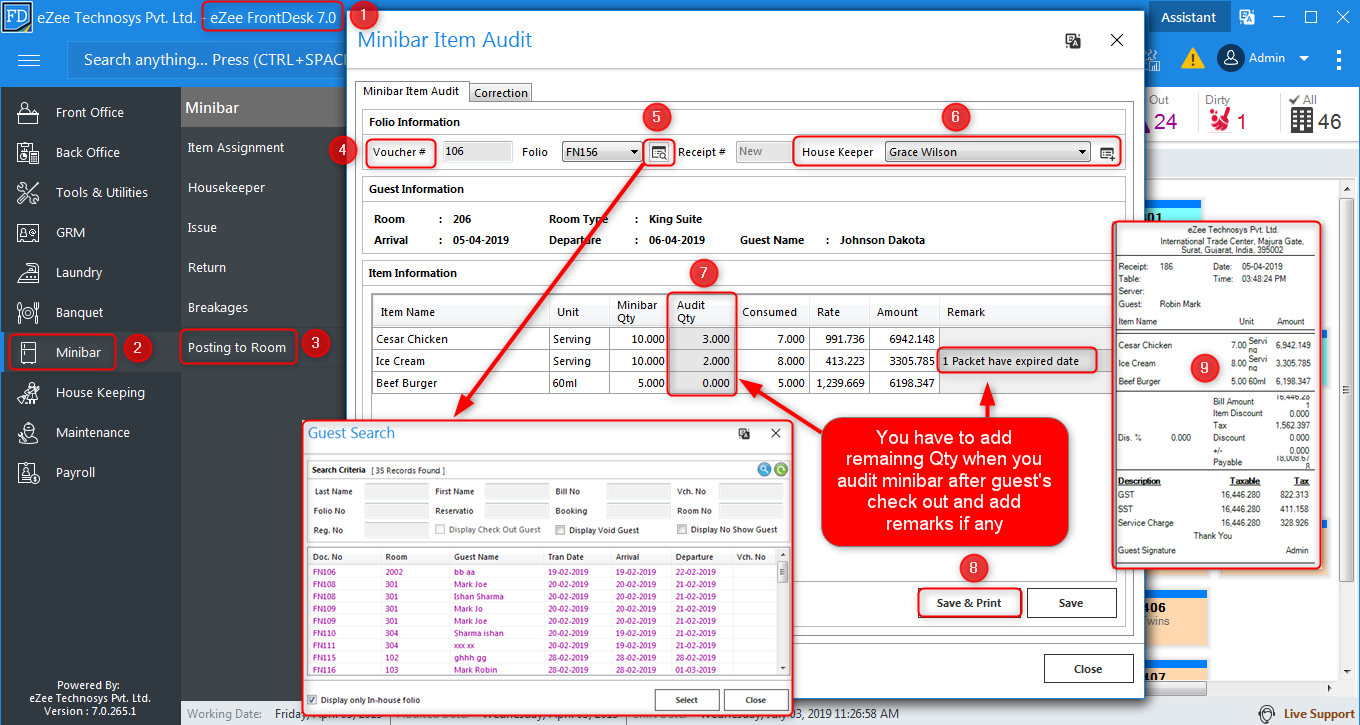Click the Voucher # field with 106
This screenshot has height=725, width=1360.
477,152
